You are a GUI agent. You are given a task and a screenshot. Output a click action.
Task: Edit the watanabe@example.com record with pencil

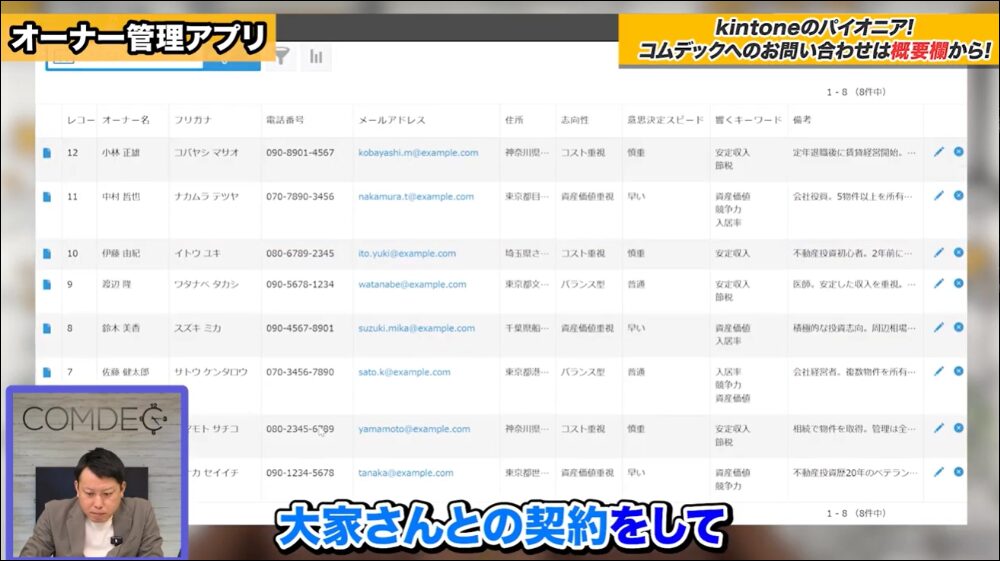coord(938,283)
